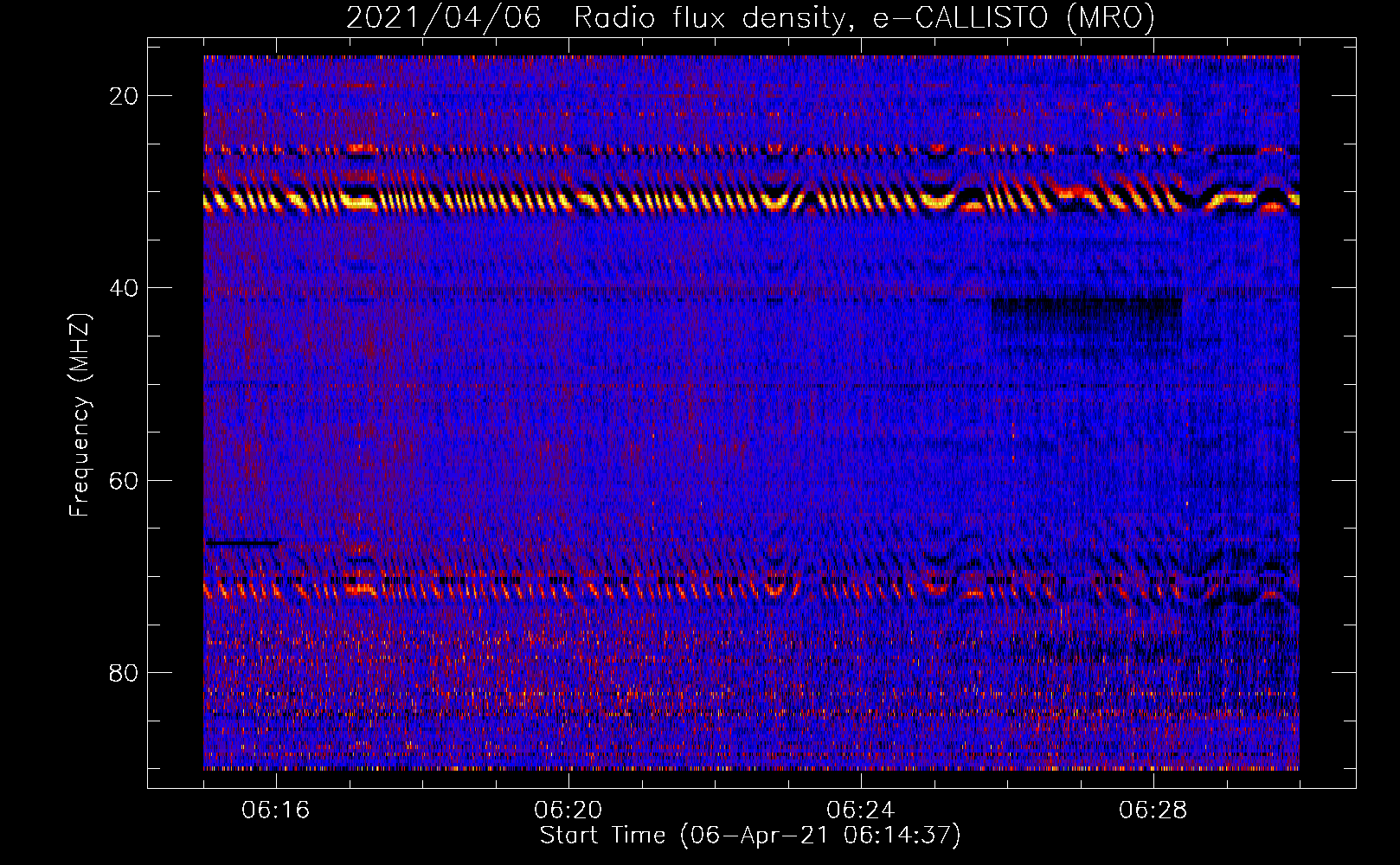Screen dimensions: 1400x865
Task: Select the frequency tick label '60'
Action: [125, 480]
